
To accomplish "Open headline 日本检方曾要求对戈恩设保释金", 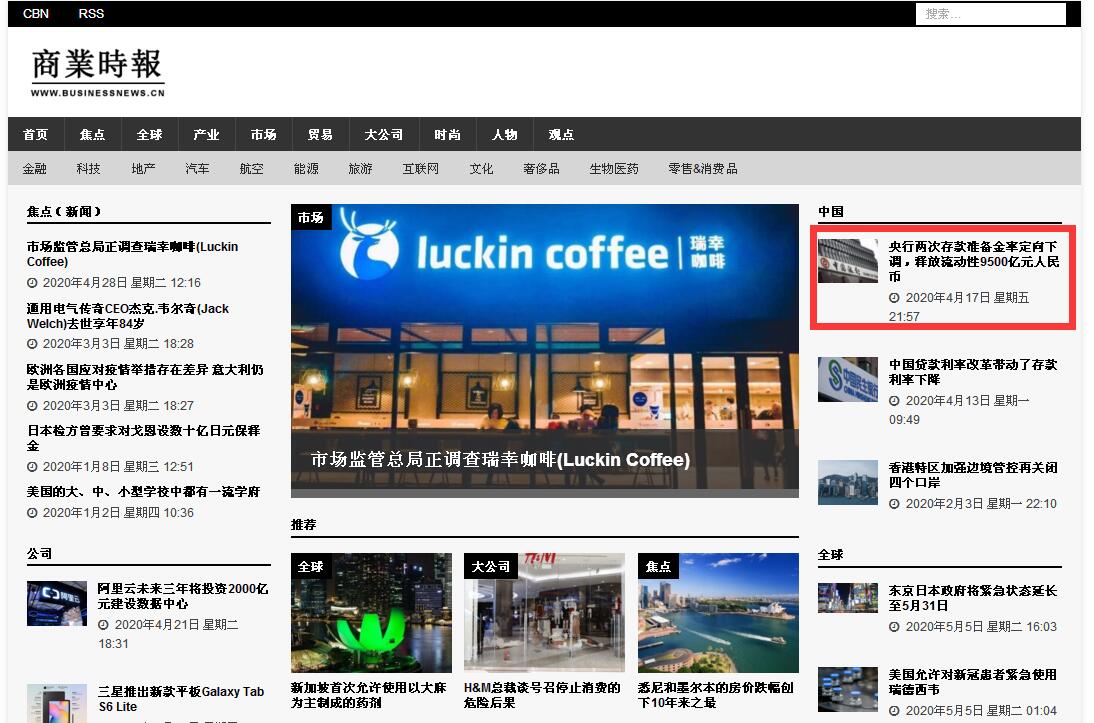I will point(144,438).
